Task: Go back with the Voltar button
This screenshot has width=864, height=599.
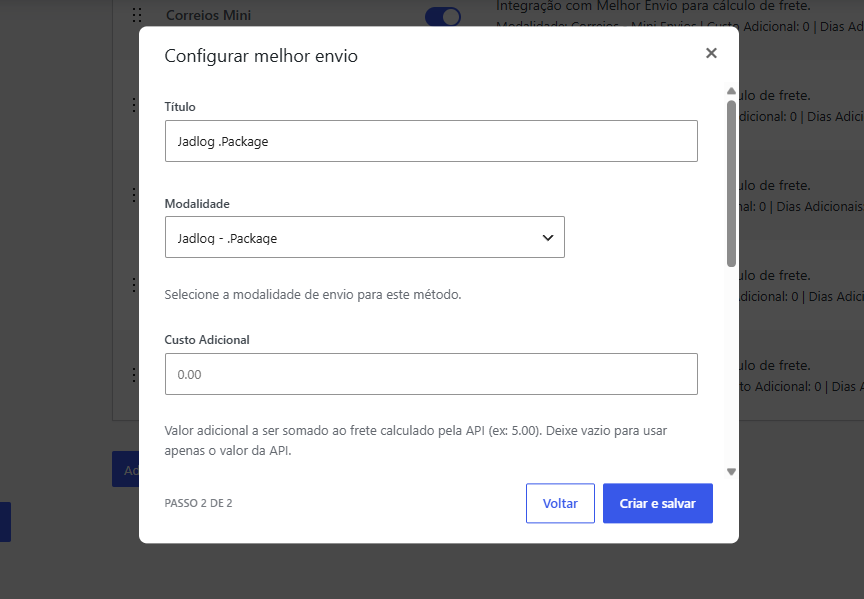Action: [x=560, y=503]
